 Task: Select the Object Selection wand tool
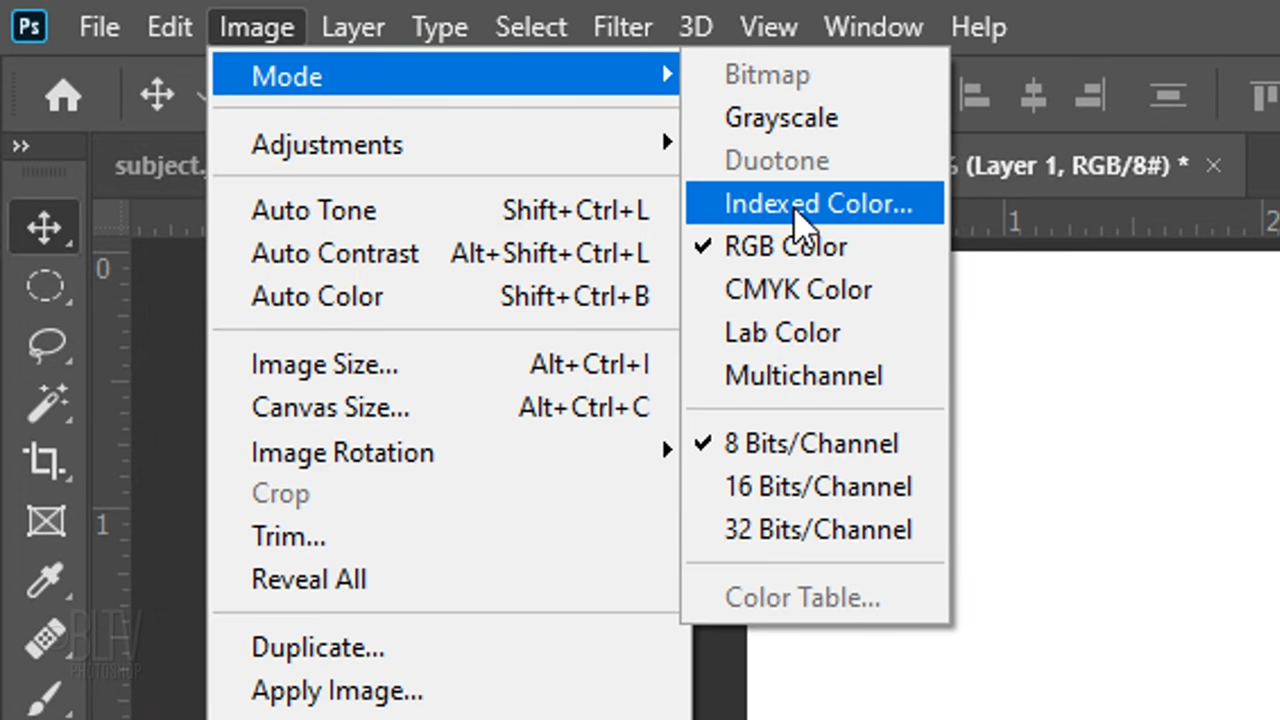[45, 403]
